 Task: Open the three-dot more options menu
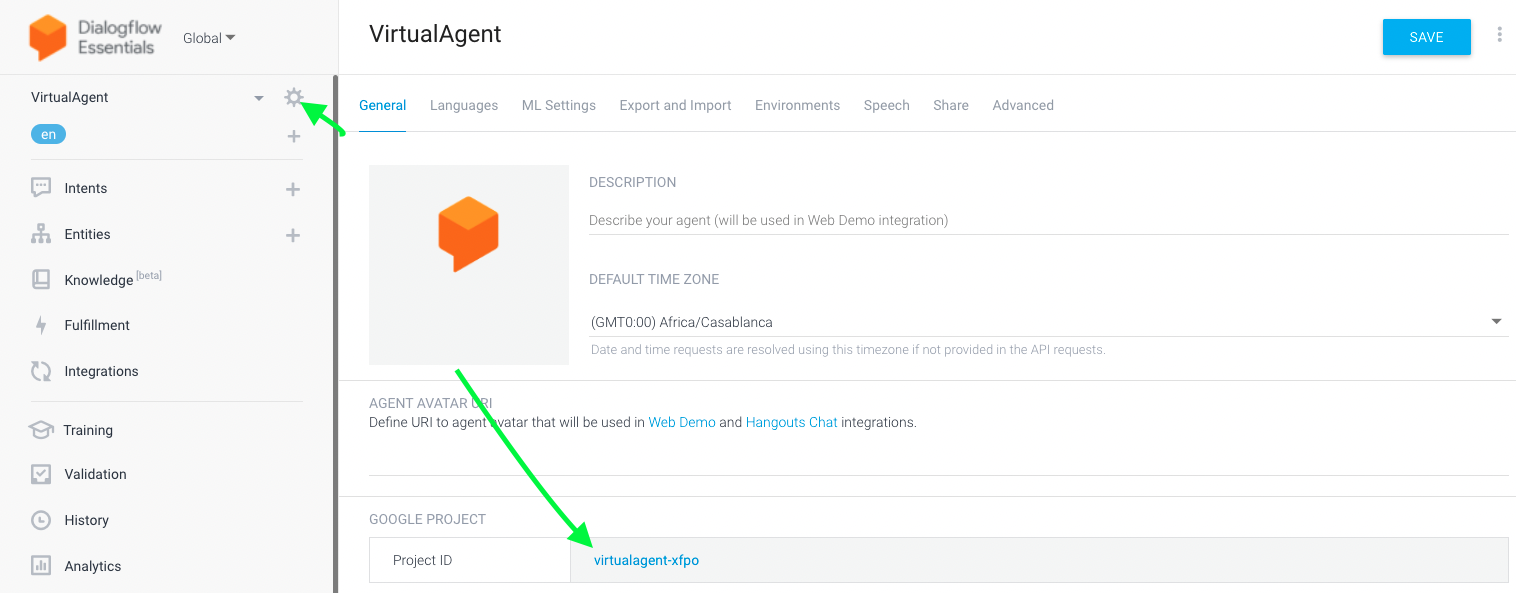(x=1499, y=35)
